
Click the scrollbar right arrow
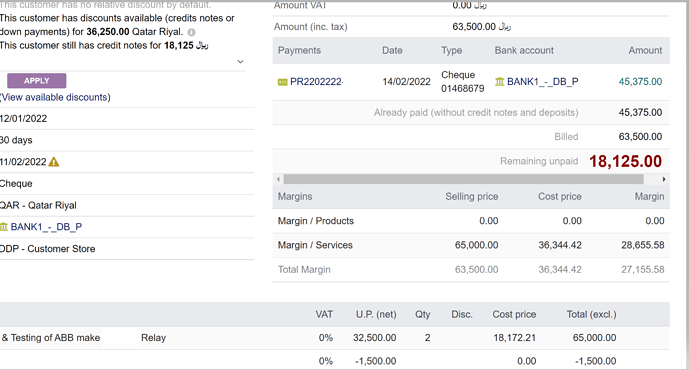click(x=664, y=179)
